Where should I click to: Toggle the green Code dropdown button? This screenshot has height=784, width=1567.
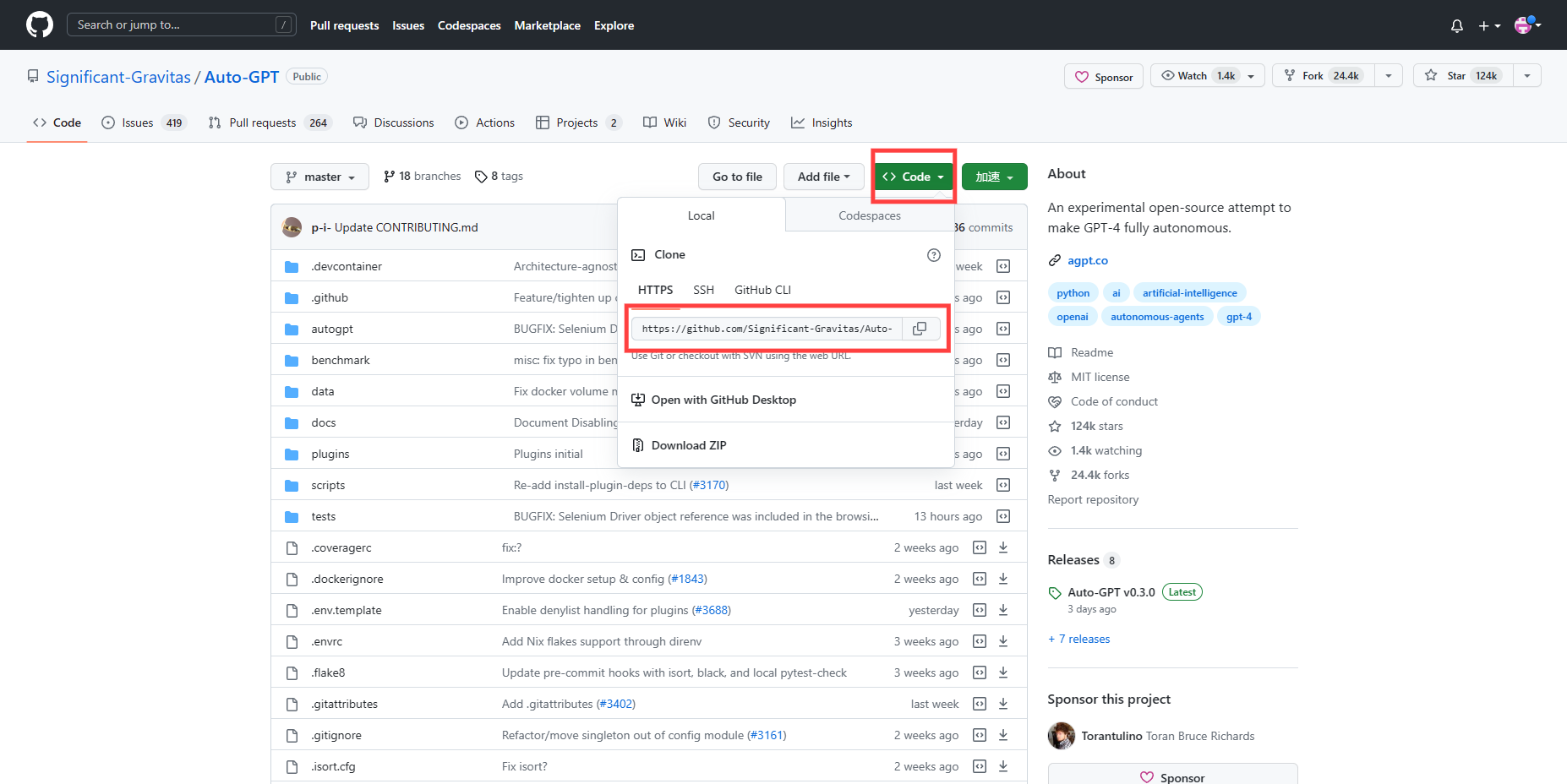coord(913,177)
